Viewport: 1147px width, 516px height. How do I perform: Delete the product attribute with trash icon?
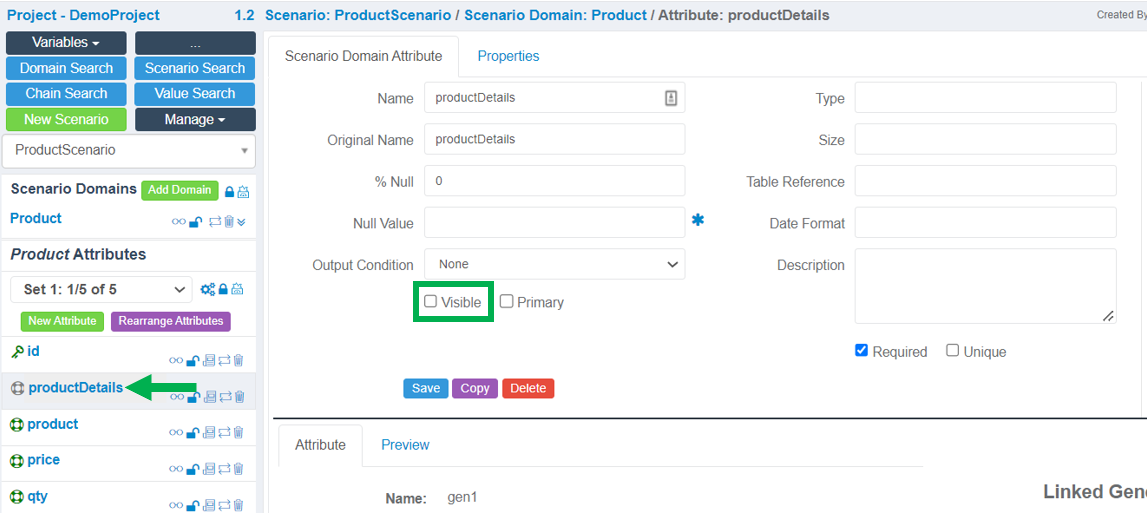pyautogui.click(x=238, y=433)
